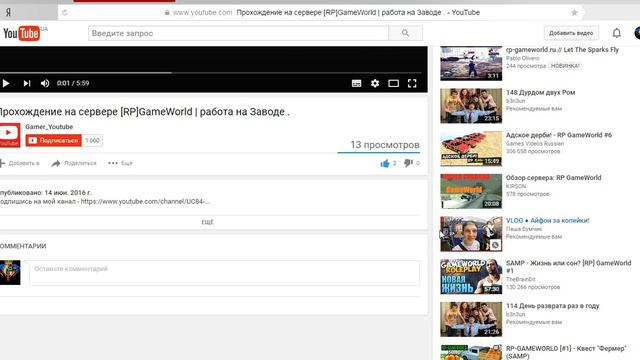Click 'Добавить видео' upload button
Screen dimensions: 640x360
(x=571, y=33)
